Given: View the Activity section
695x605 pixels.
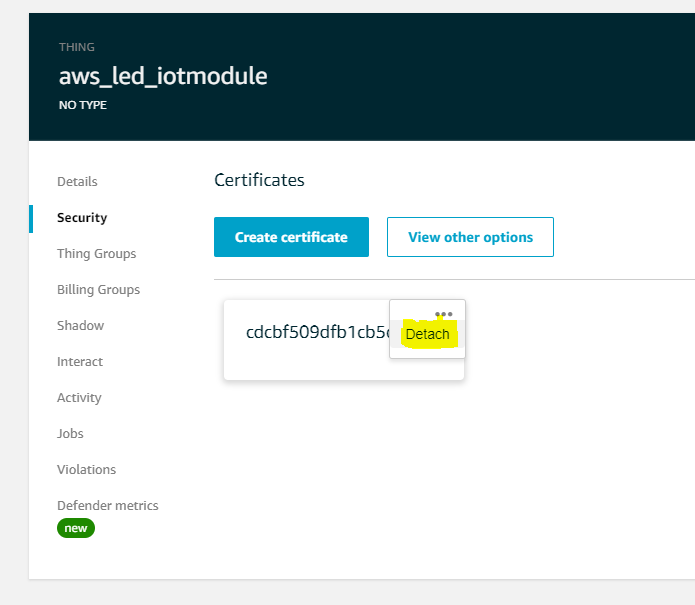Looking at the screenshot, I should point(79,398).
